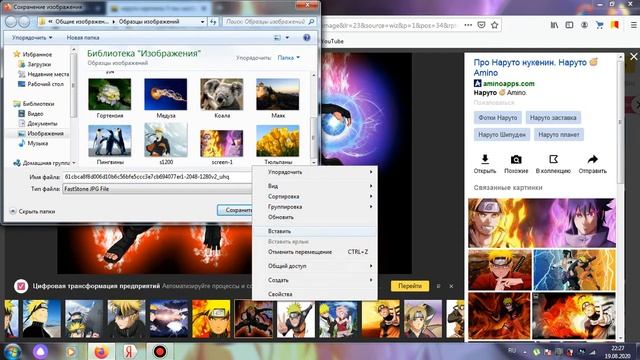The height and width of the screenshot is (360, 640).
Task: Click the back arrow in save dialog
Action: [x=11, y=22]
